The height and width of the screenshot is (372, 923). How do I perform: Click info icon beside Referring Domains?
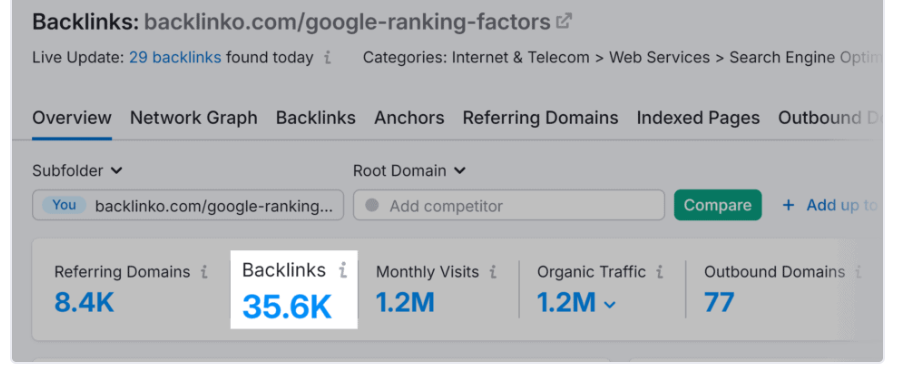tap(204, 272)
